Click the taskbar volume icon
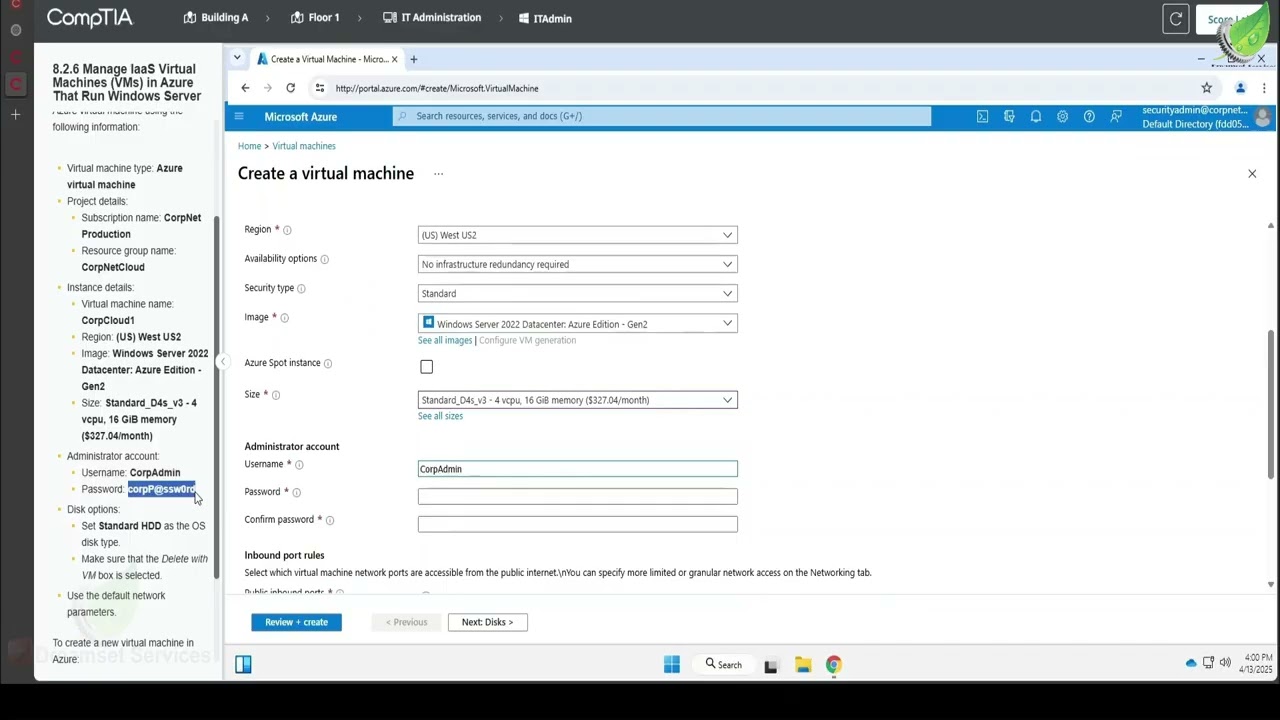 1225,662
